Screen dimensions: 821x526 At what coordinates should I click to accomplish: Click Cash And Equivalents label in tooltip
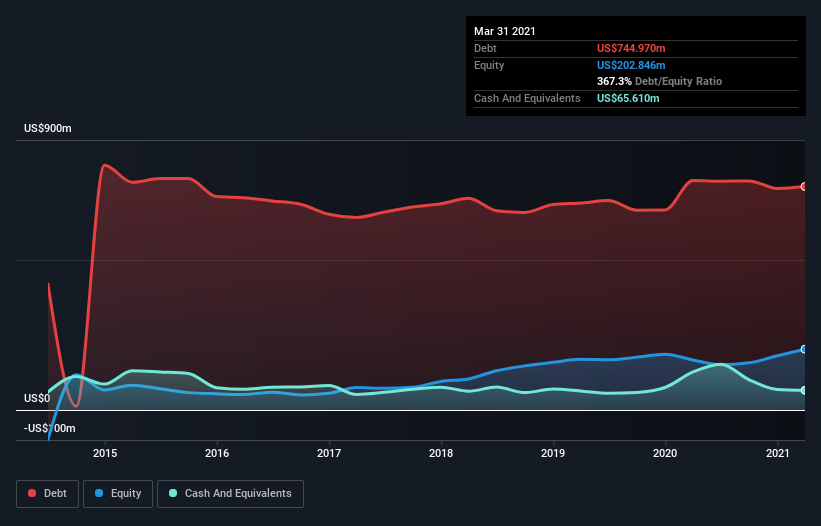point(527,98)
